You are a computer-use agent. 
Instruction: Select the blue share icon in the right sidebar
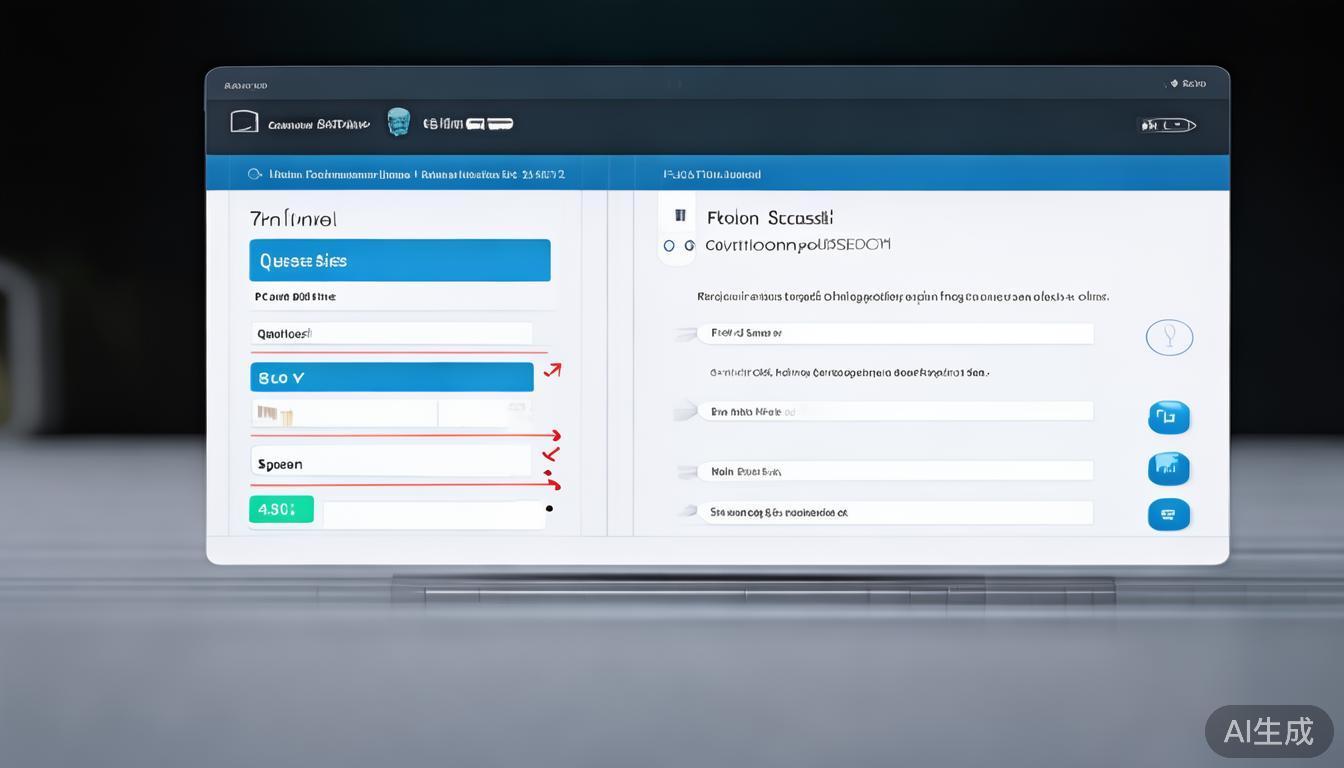(x=1169, y=418)
